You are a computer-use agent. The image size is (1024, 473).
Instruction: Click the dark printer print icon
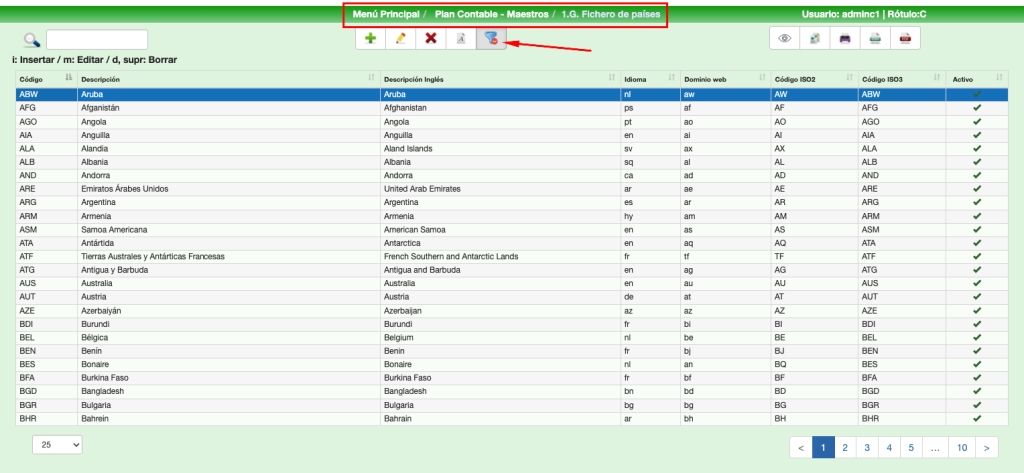(x=845, y=38)
